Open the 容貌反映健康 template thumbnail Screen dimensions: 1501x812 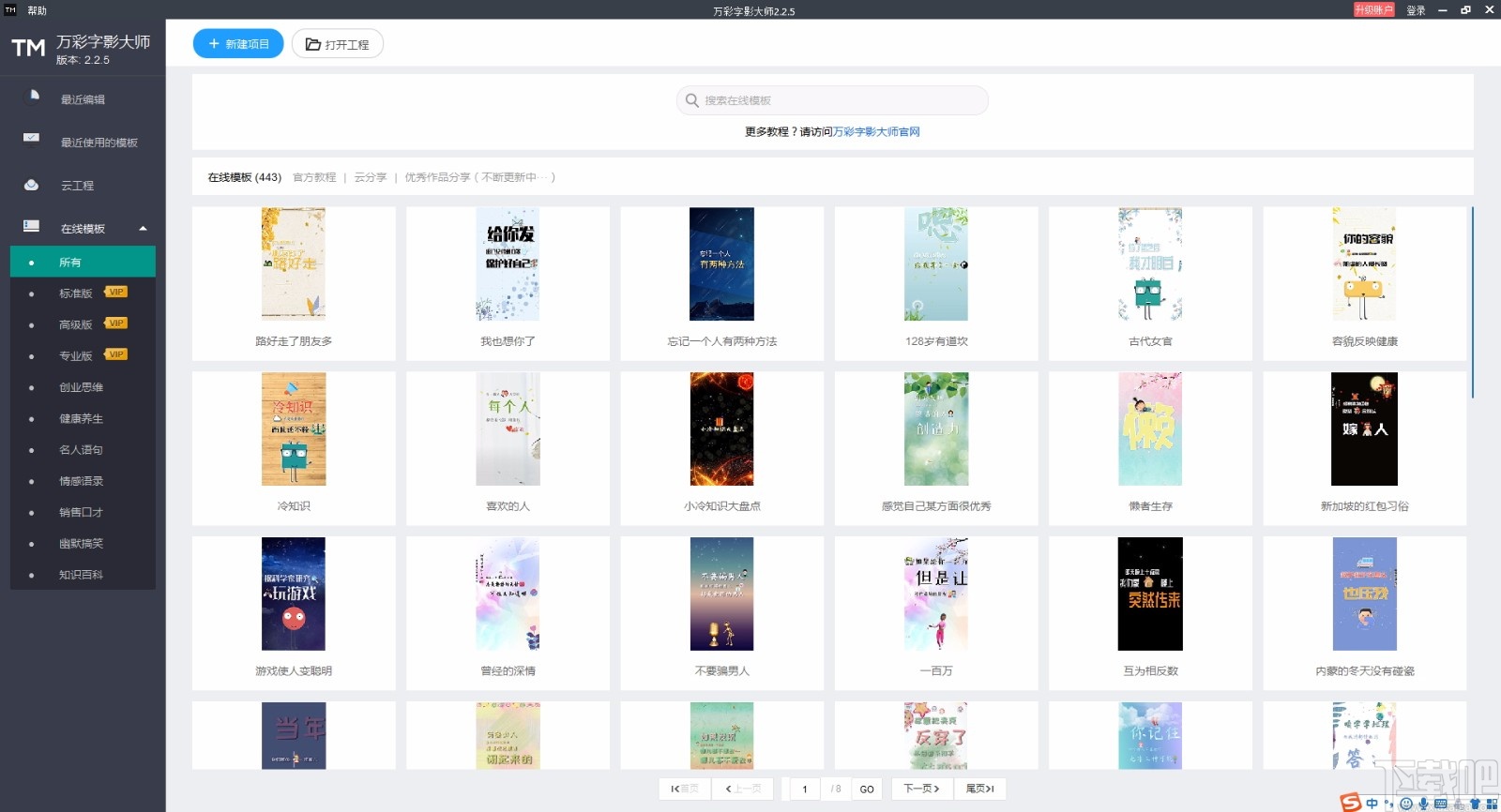pos(1364,264)
